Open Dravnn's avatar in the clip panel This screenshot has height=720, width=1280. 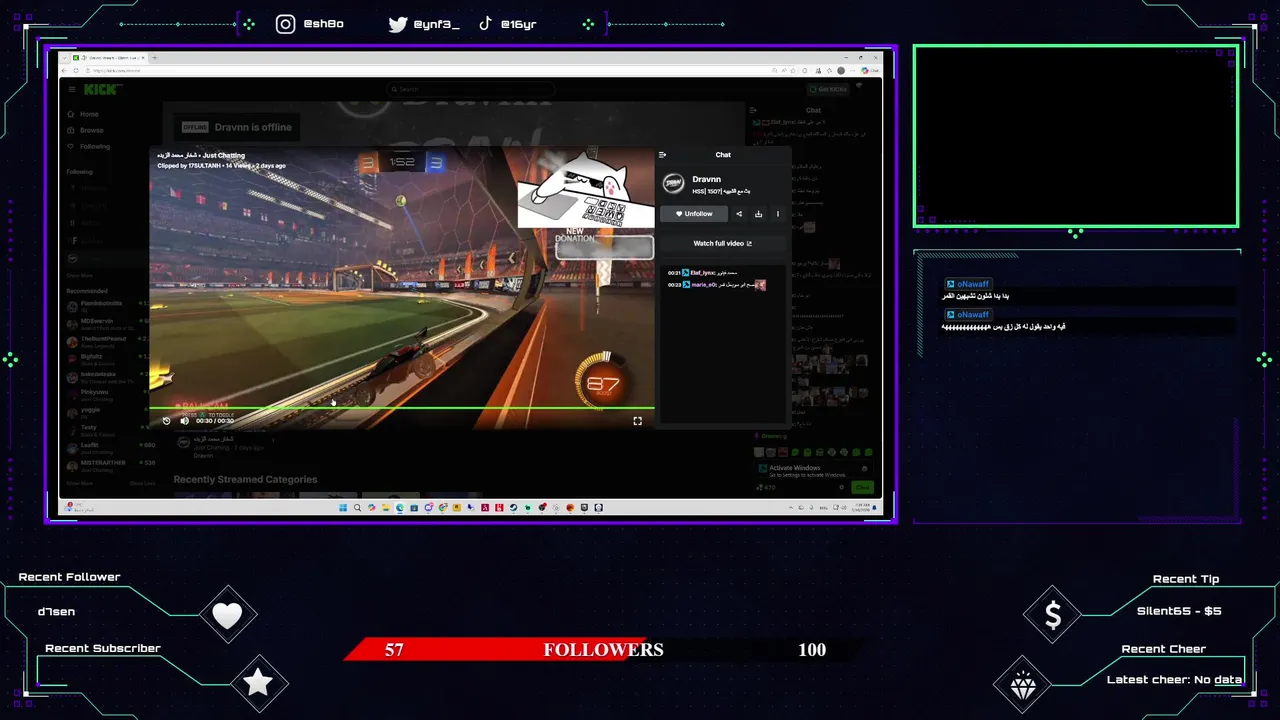point(673,184)
